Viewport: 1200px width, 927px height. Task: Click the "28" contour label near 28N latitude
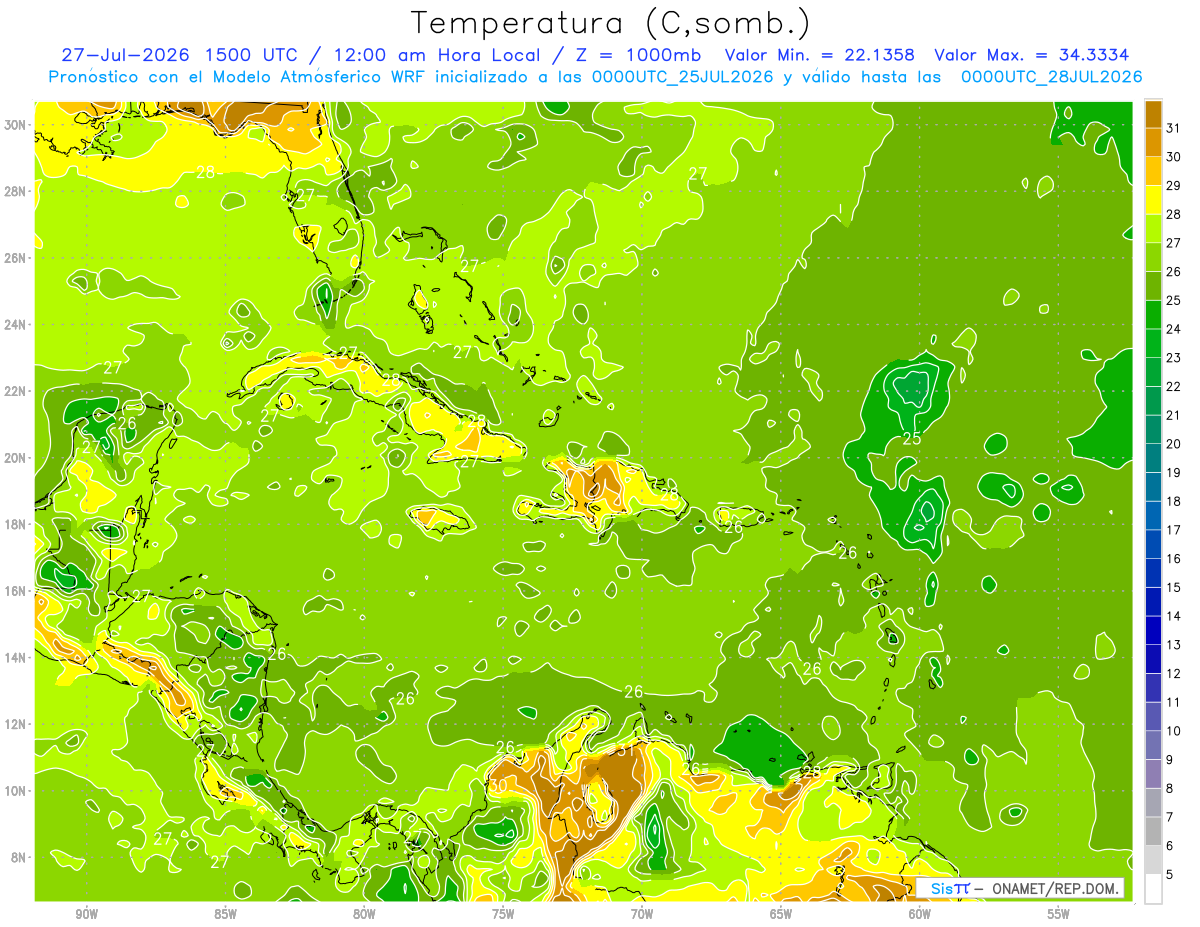click(205, 171)
